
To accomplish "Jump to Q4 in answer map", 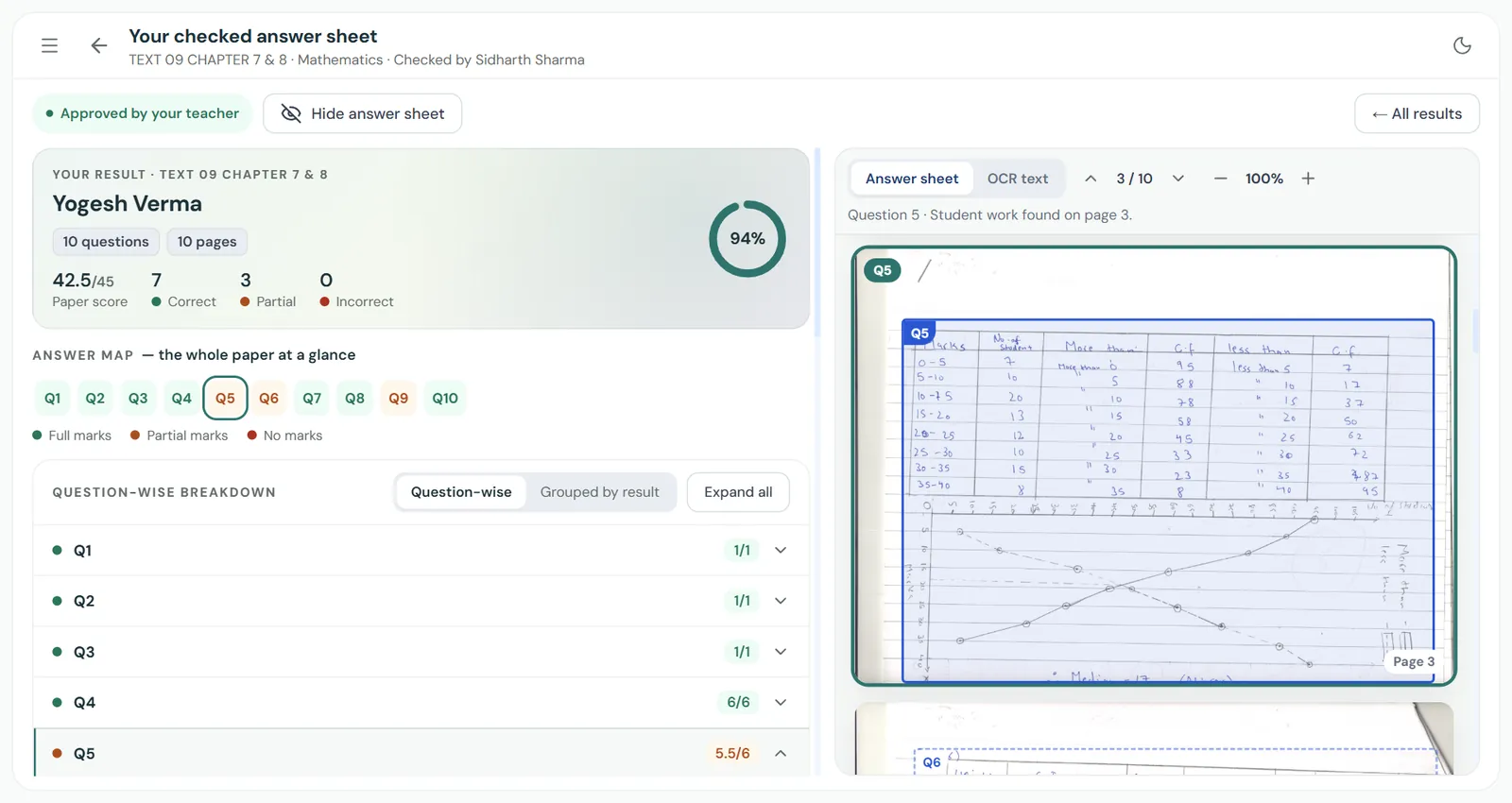I will pos(181,398).
